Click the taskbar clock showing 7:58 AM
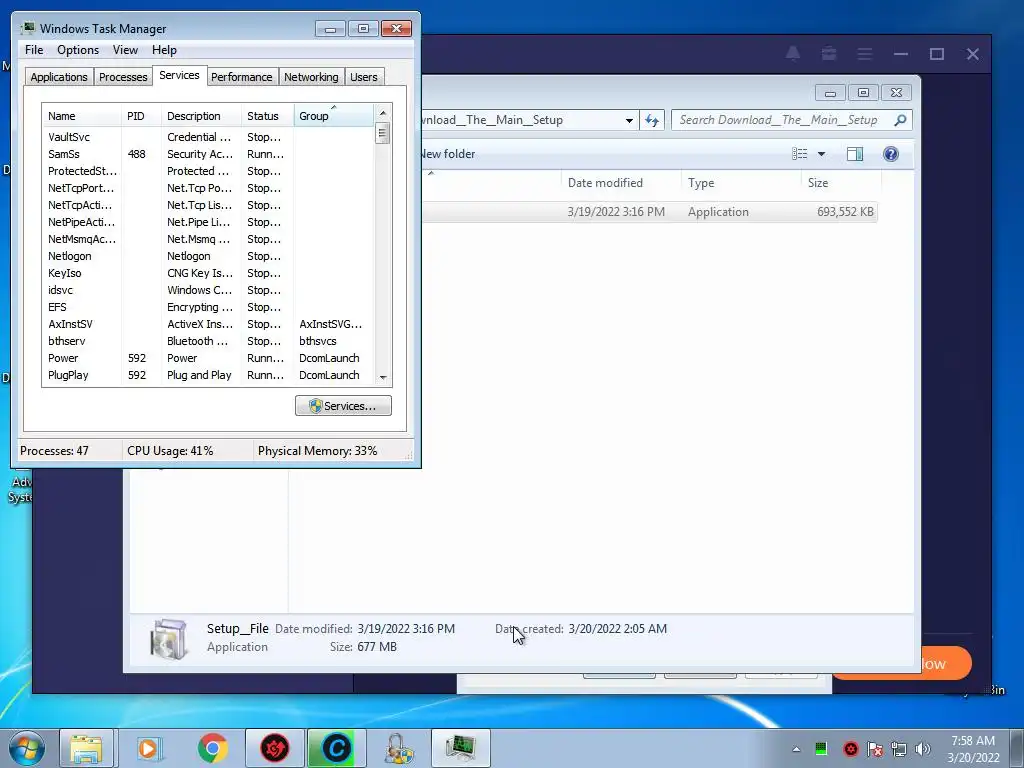Screen dimensions: 1024x768 (x=973, y=749)
